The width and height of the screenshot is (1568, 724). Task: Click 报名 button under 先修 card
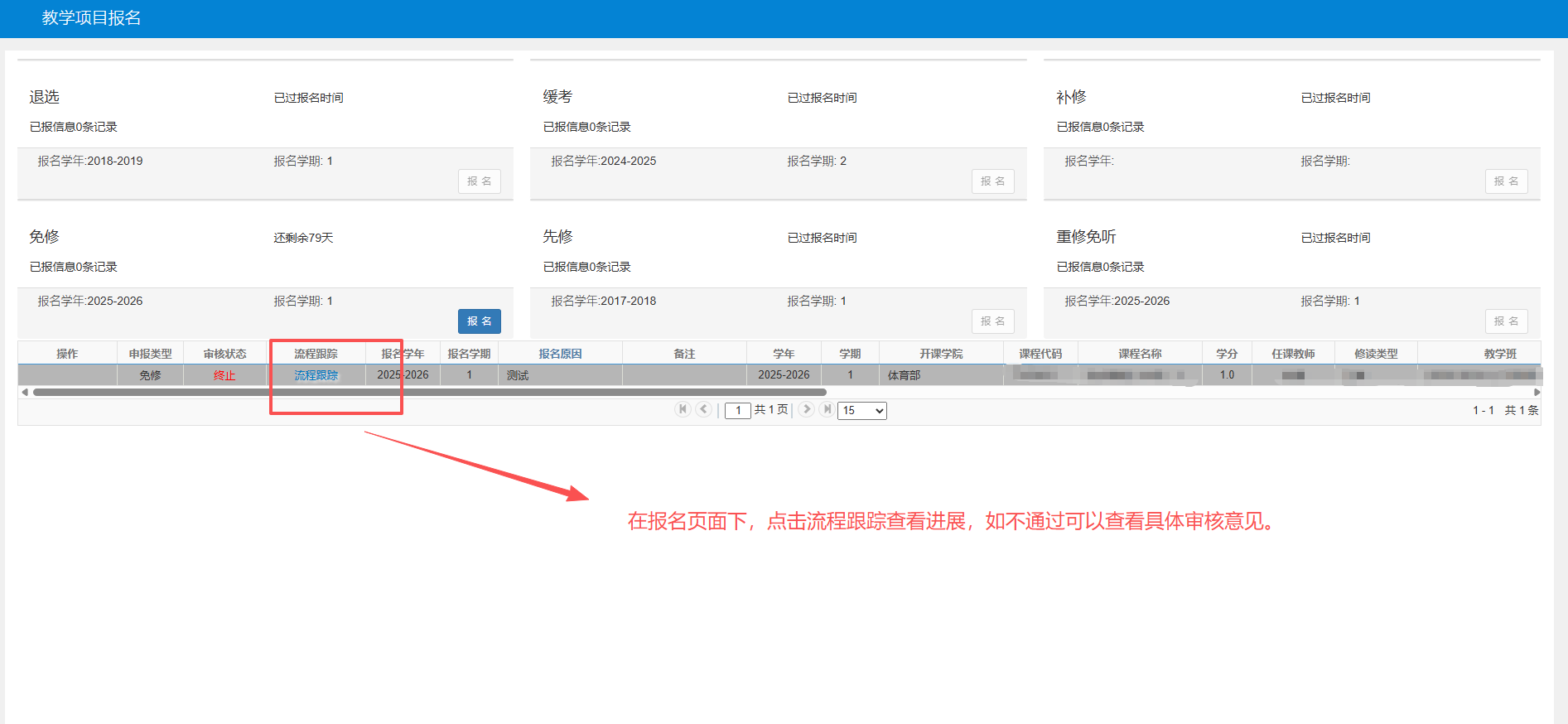(992, 321)
